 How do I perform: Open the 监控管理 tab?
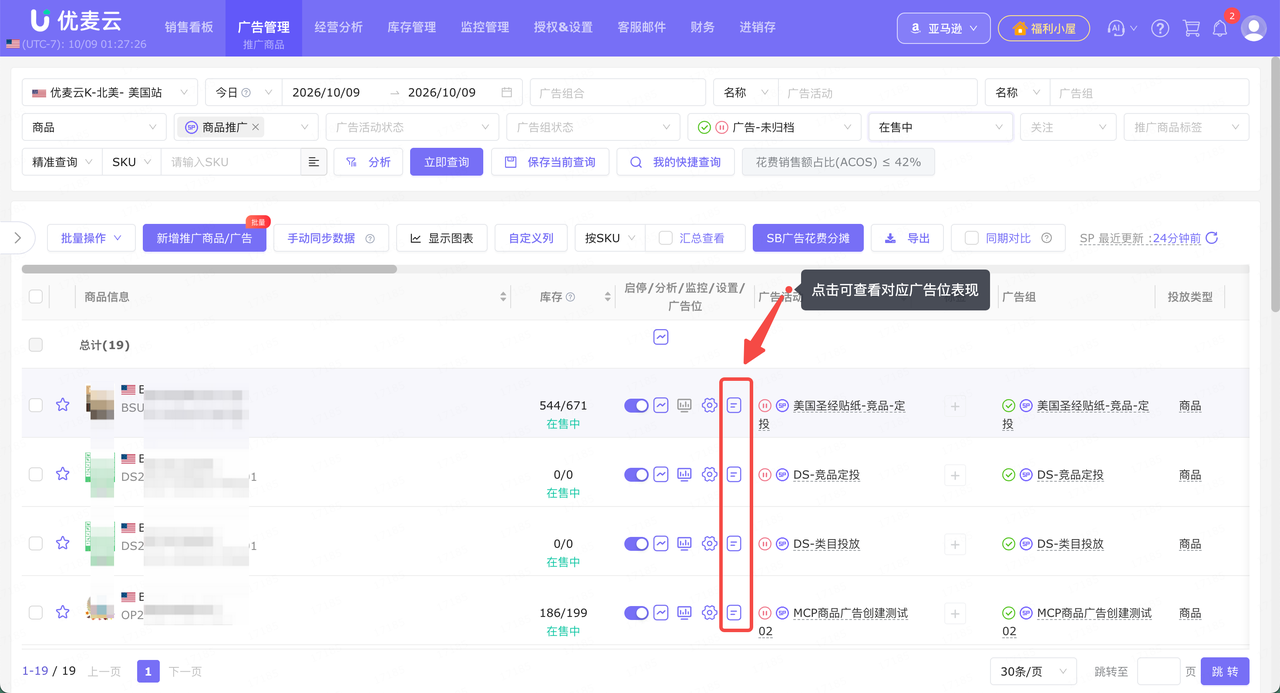click(485, 27)
